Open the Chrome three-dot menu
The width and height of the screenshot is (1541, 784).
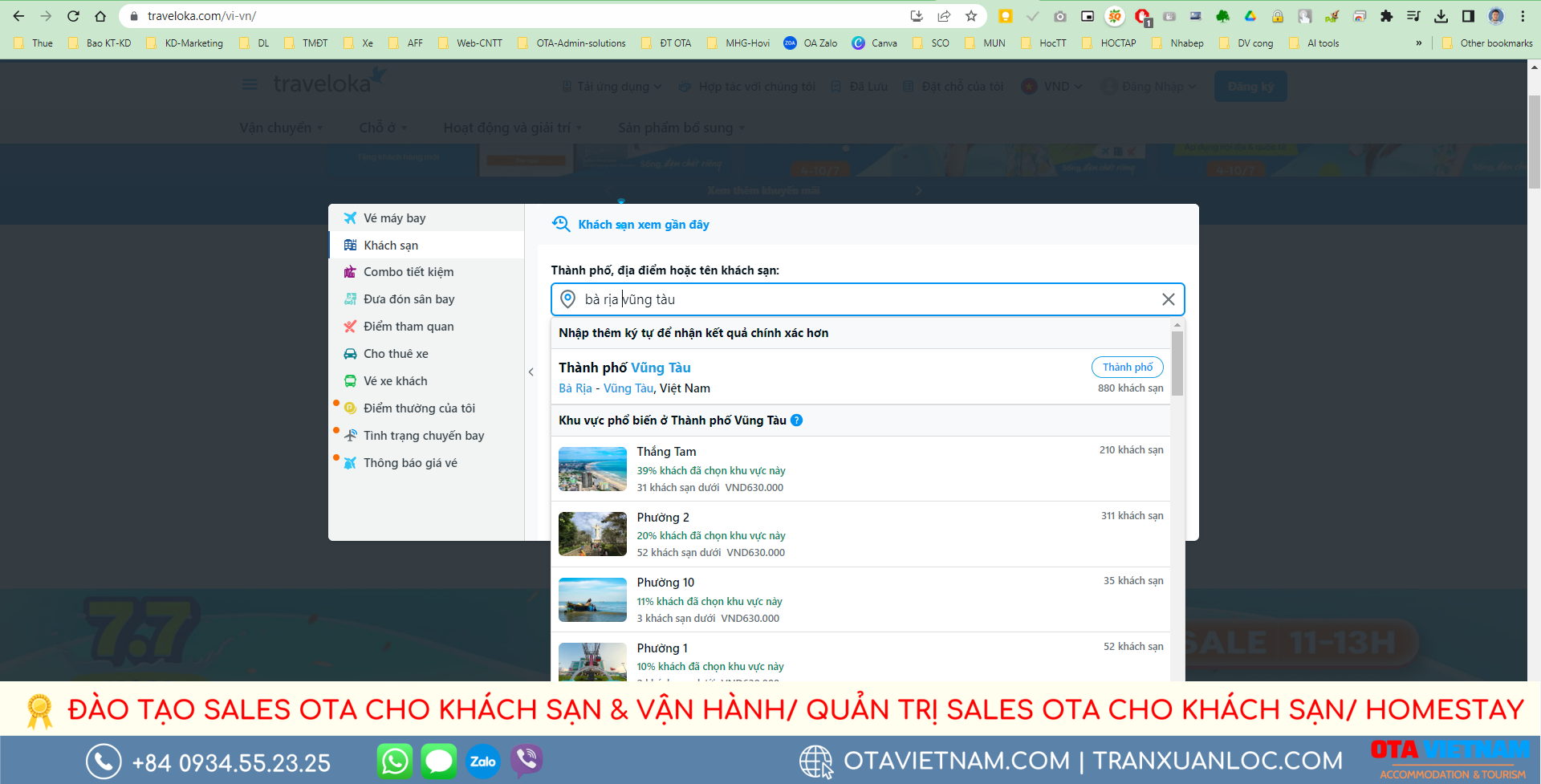click(1523, 16)
